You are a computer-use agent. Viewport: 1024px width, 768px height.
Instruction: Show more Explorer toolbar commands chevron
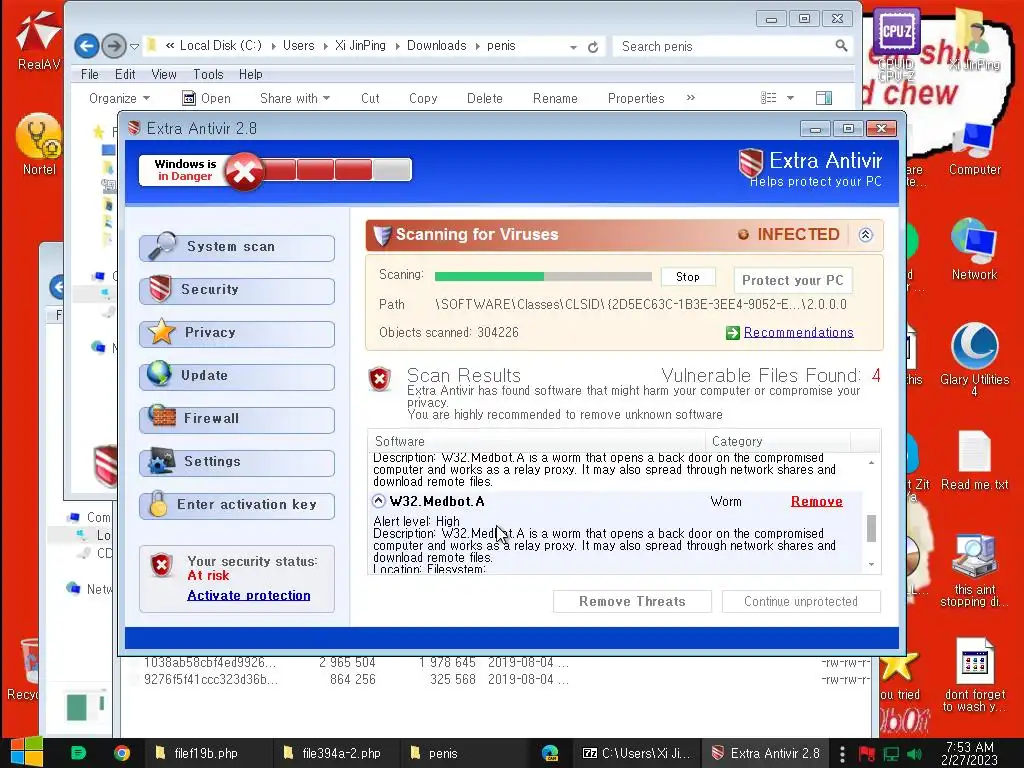pos(691,98)
